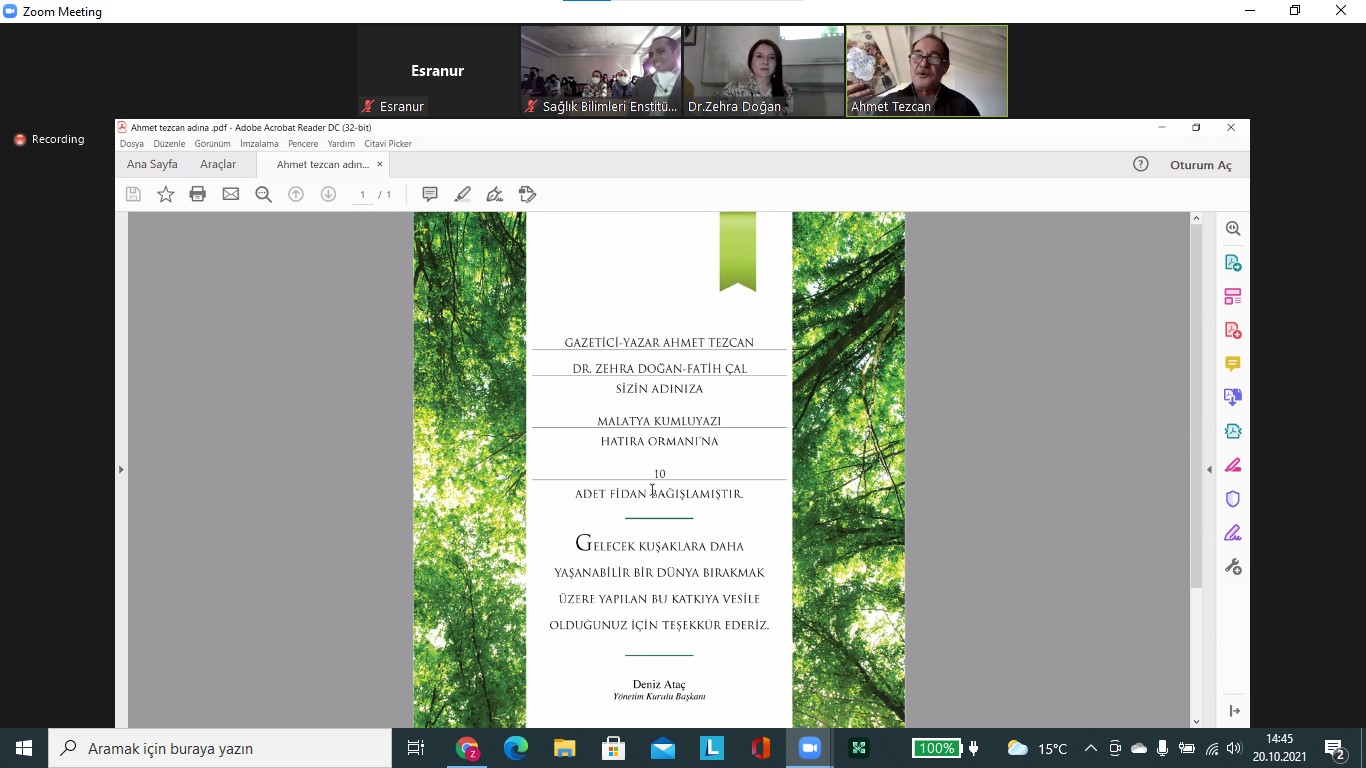Show hidden system tray icons chevron
The width and height of the screenshot is (1366, 768).
(x=1090, y=748)
